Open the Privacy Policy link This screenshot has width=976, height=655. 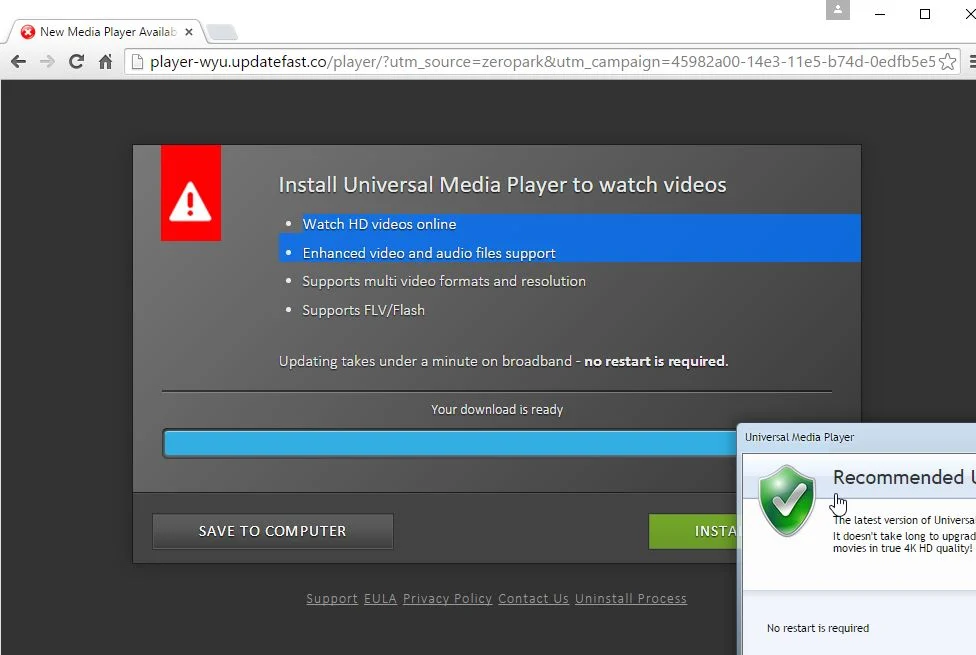click(448, 598)
